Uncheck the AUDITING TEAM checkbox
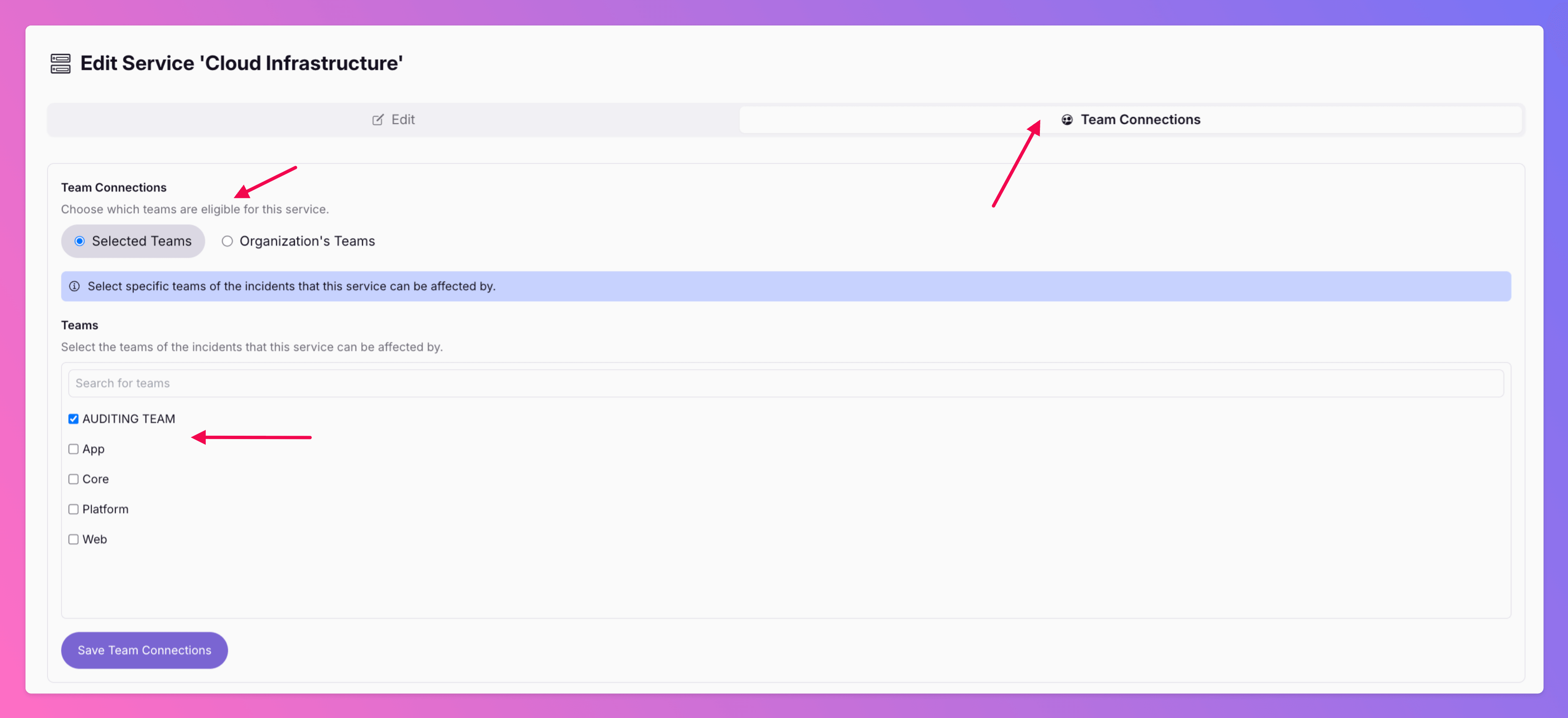Screen dimensions: 1568x718 (74, 419)
